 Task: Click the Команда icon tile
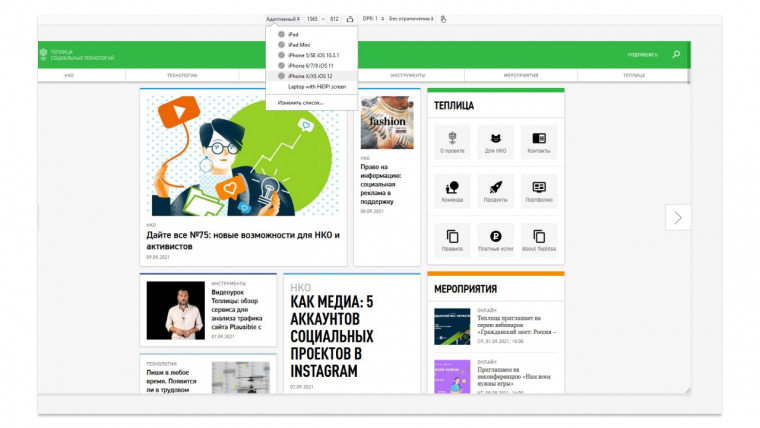[452, 188]
